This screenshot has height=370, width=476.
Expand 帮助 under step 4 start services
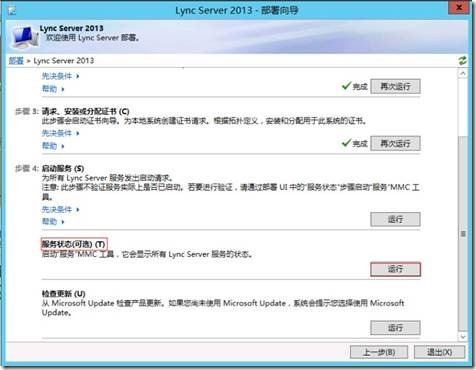click(x=53, y=222)
